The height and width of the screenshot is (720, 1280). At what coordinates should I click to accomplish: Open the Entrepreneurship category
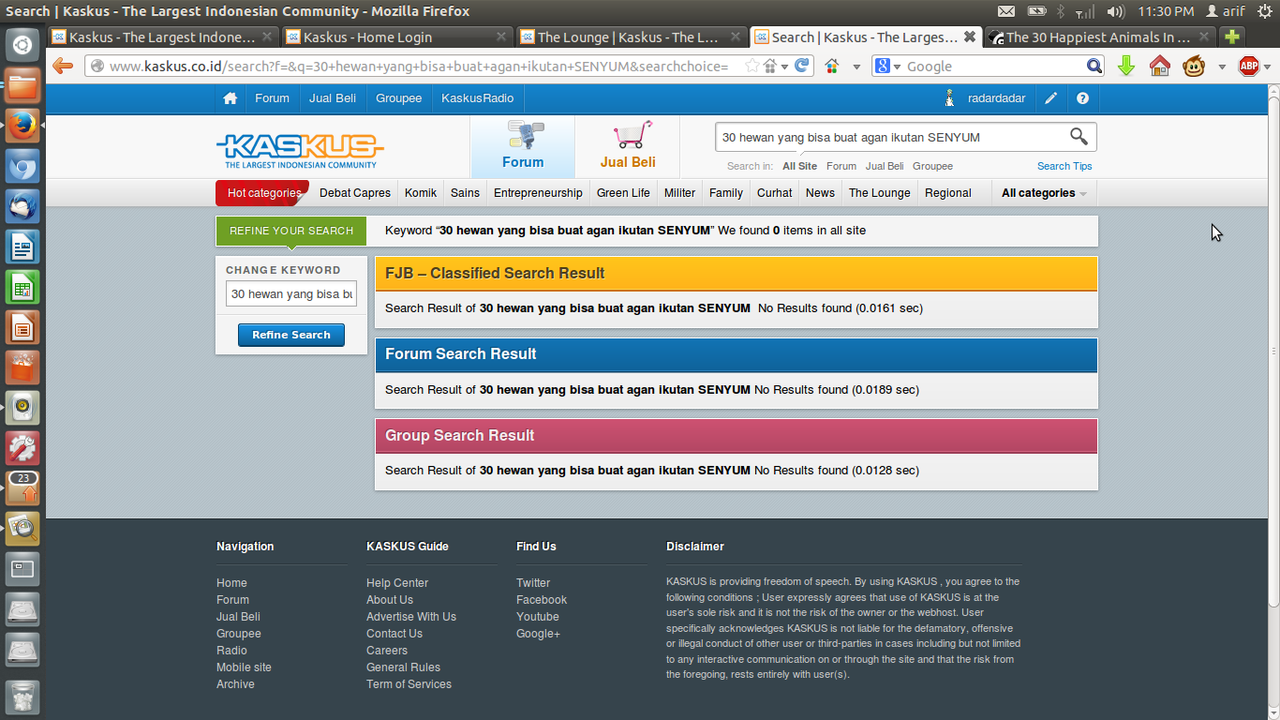538,193
